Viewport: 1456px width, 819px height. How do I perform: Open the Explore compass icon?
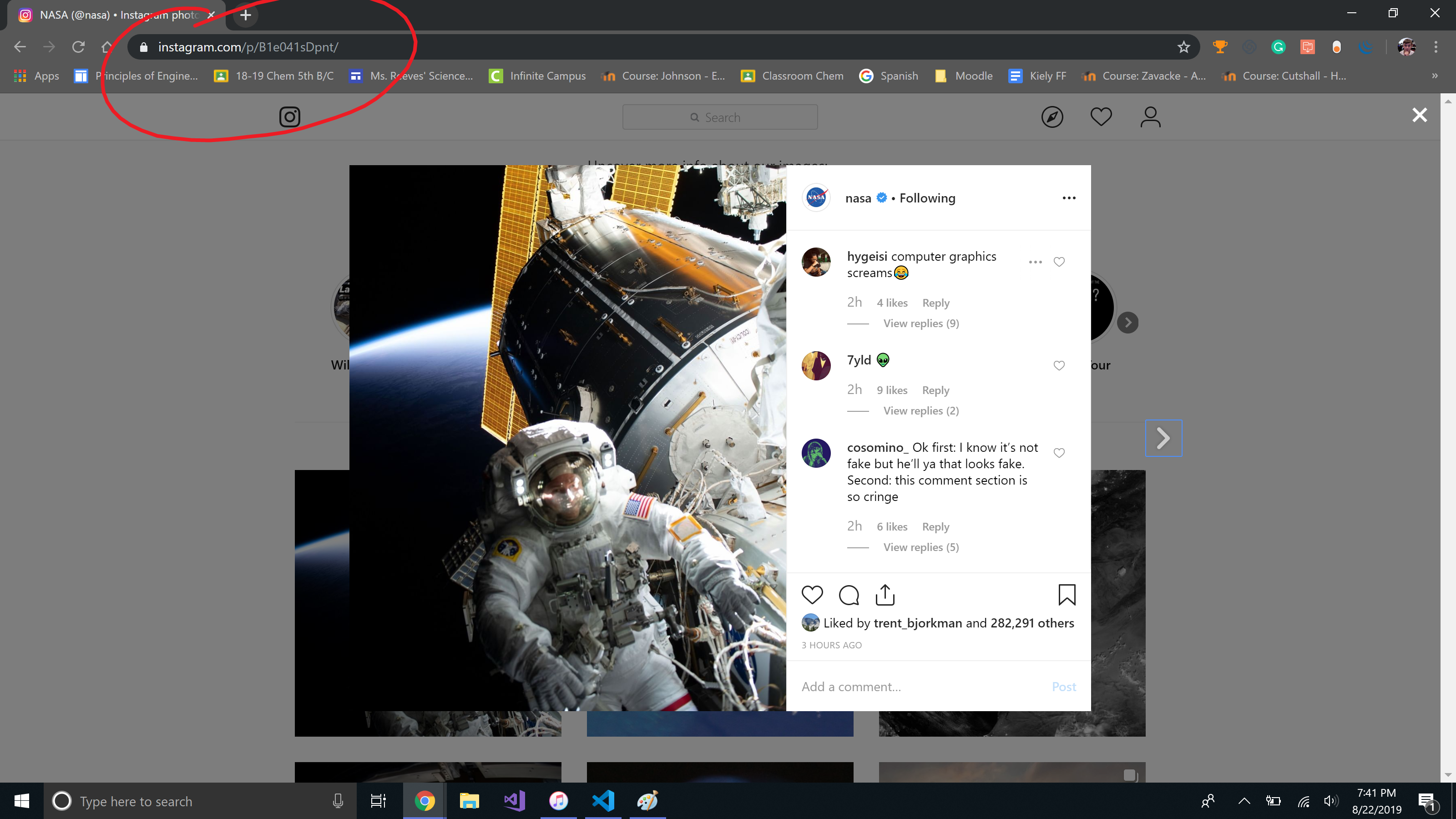pos(1052,117)
